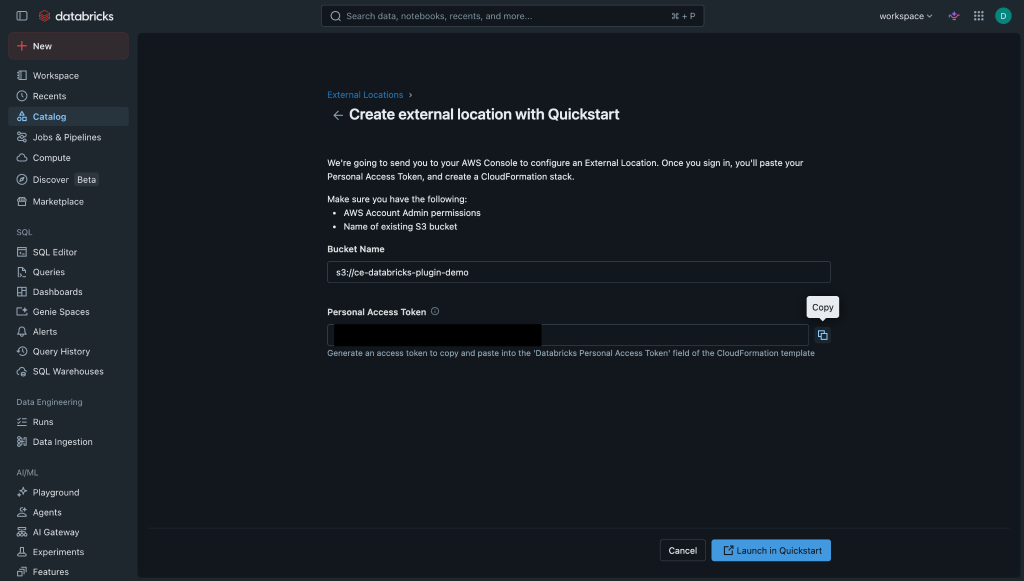Click the Cancel button
The height and width of the screenshot is (581, 1024).
tap(682, 550)
